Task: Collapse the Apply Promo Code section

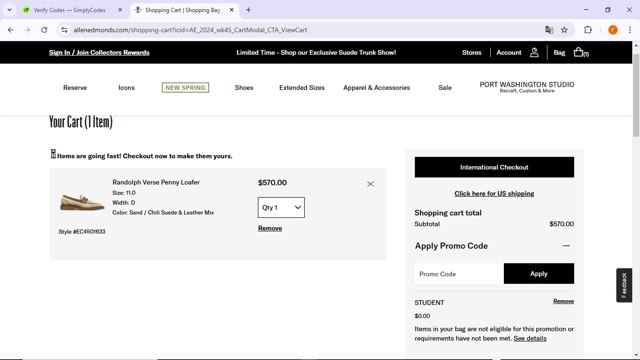Action: click(x=566, y=246)
